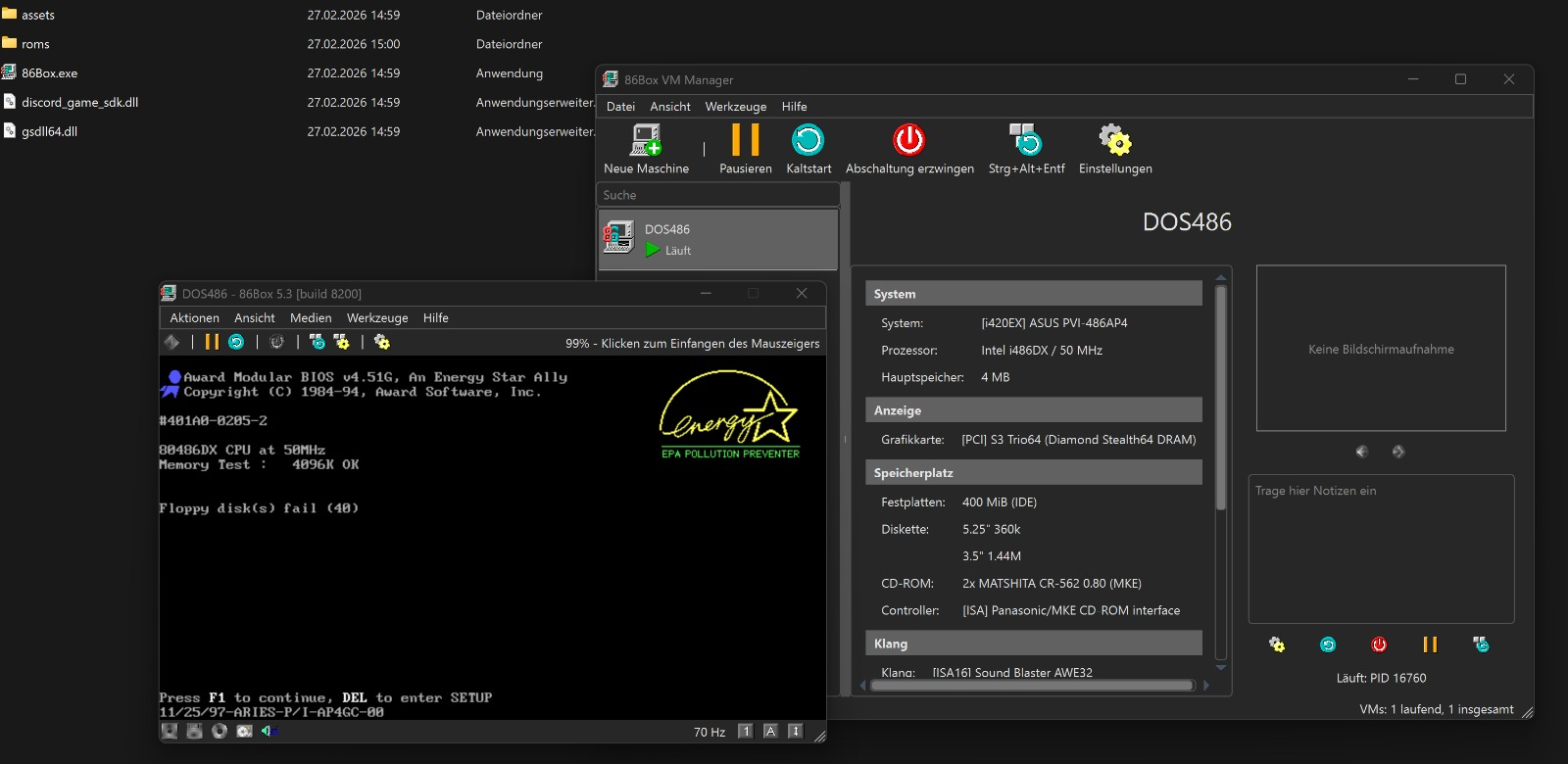Image resolution: width=1568 pixels, height=764 pixels.
Task: Click the grey-squares-and-gear icon in the DOS486 toolbar
Action: 342,342
